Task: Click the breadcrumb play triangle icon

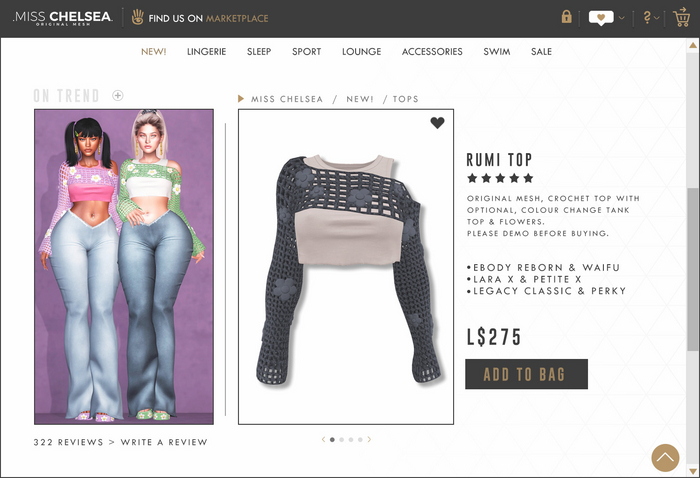Action: click(x=241, y=99)
